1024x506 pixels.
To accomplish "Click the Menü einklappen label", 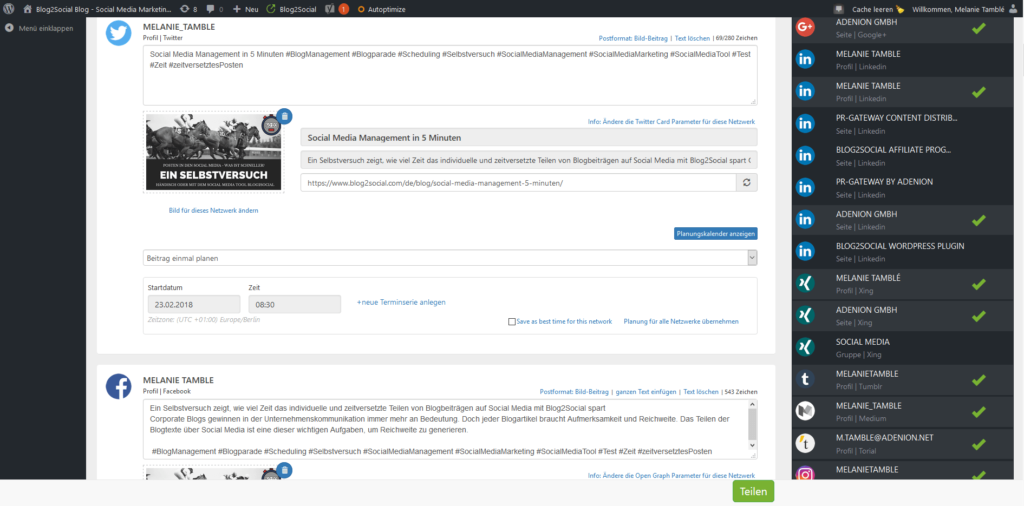I will (46, 28).
